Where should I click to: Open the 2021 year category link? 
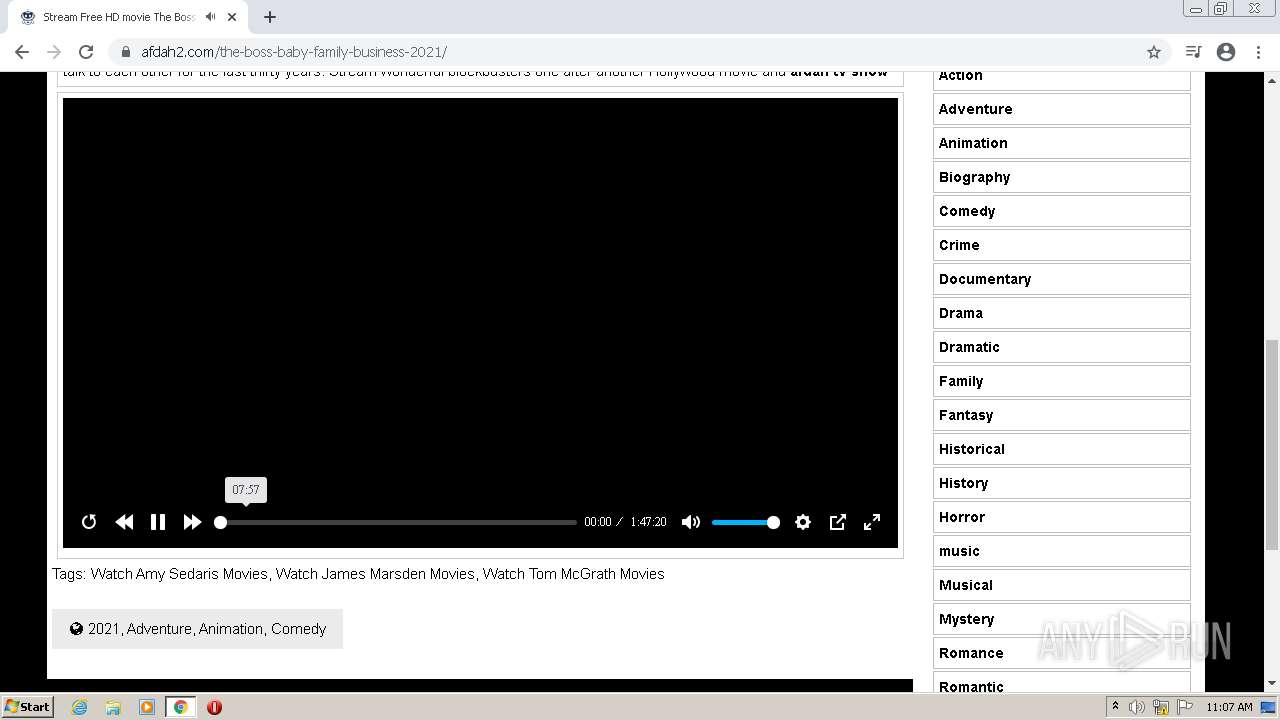pyautogui.click(x=103, y=629)
